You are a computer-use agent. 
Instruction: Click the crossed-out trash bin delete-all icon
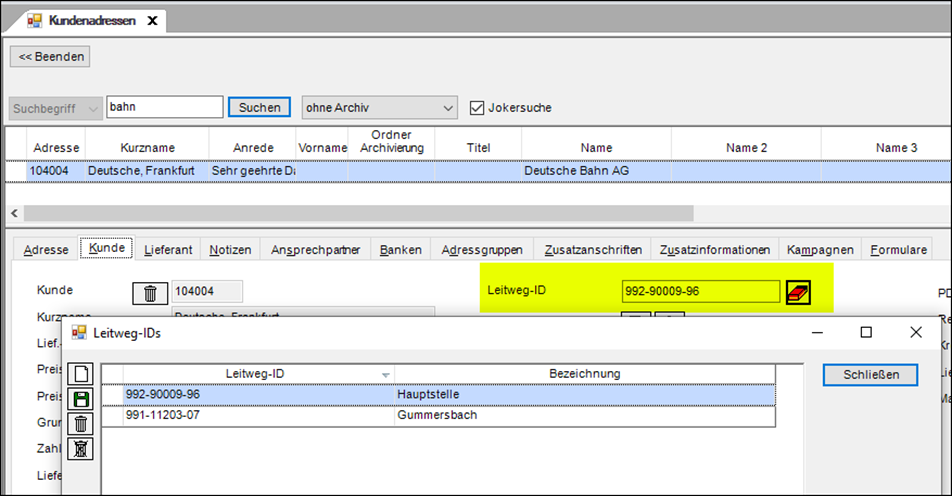pyautogui.click(x=81, y=447)
